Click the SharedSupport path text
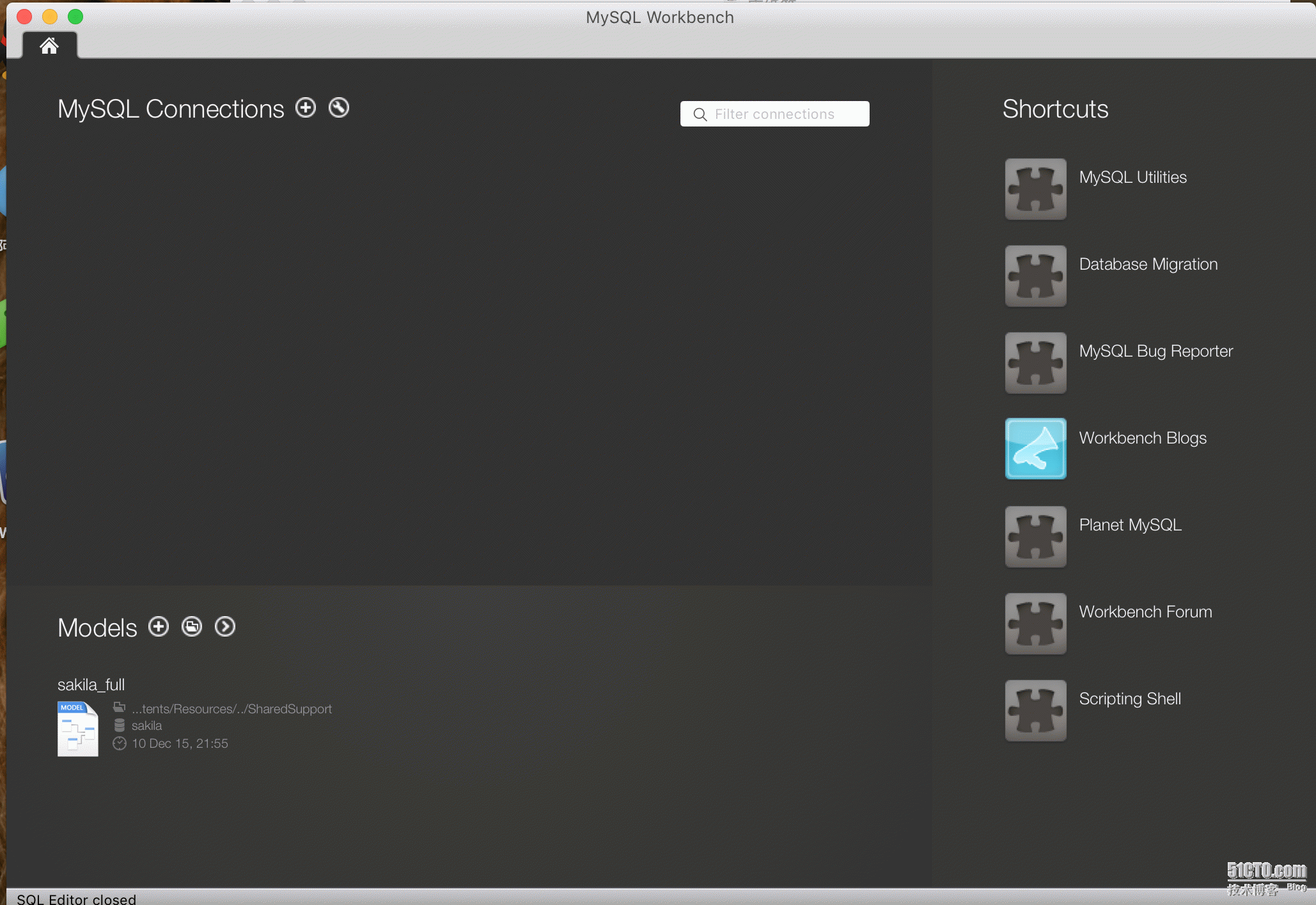Image resolution: width=1316 pixels, height=905 pixels. point(231,709)
